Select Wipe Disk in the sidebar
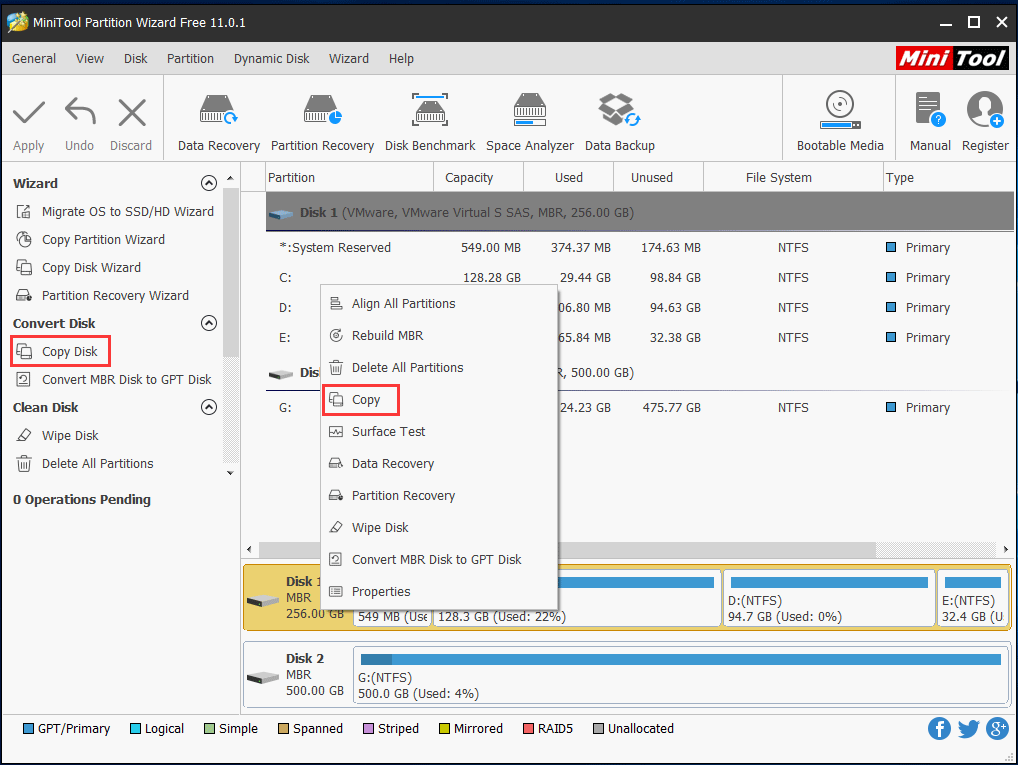This screenshot has height=765, width=1018. click(x=57, y=435)
